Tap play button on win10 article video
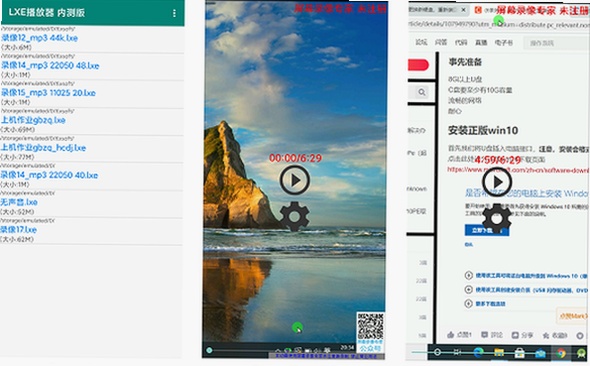 point(497,182)
